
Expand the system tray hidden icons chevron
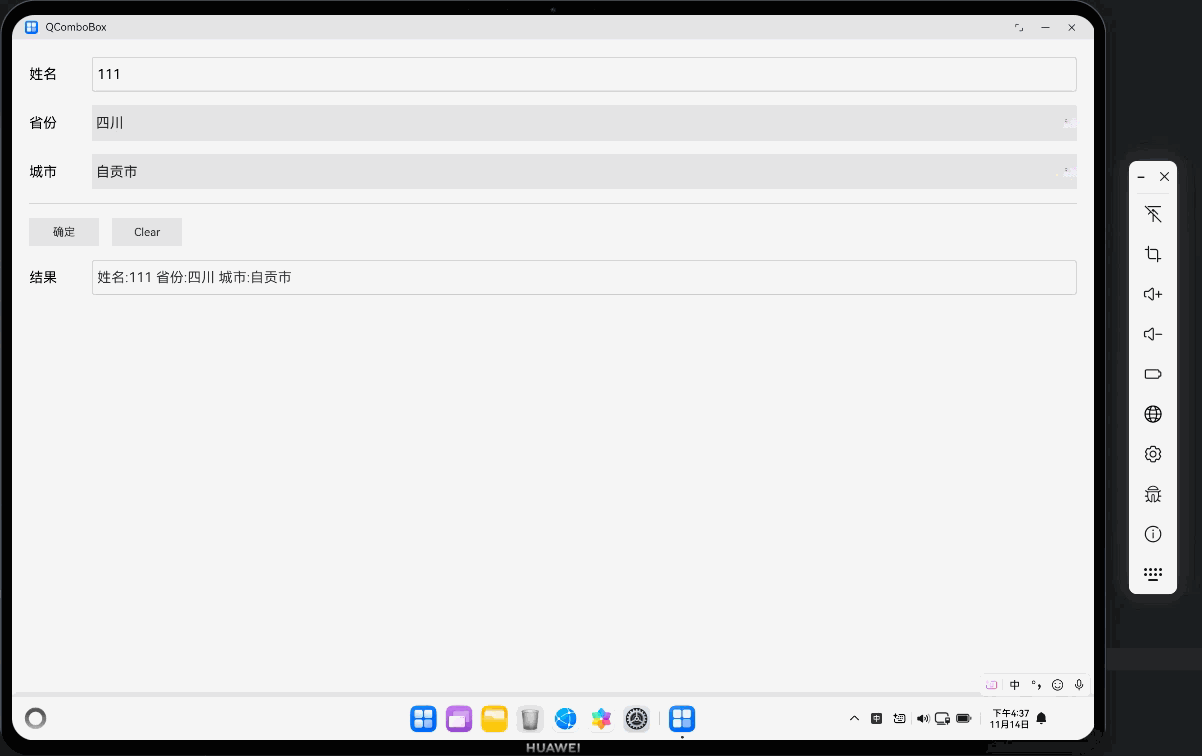point(854,718)
